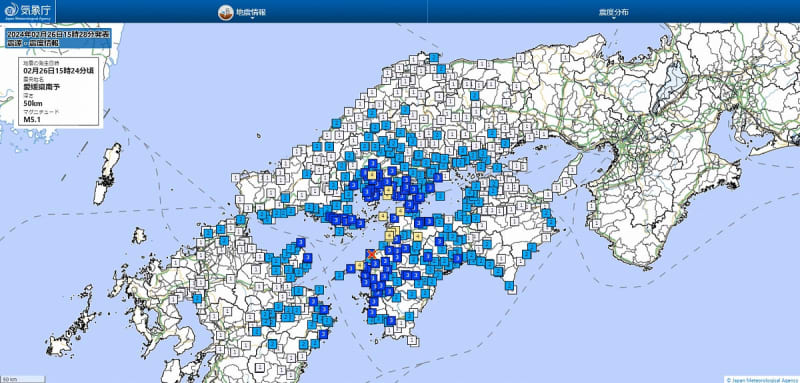Expand the arrow beneath 震度分布
The image size is (800, 383).
(x=614, y=18)
